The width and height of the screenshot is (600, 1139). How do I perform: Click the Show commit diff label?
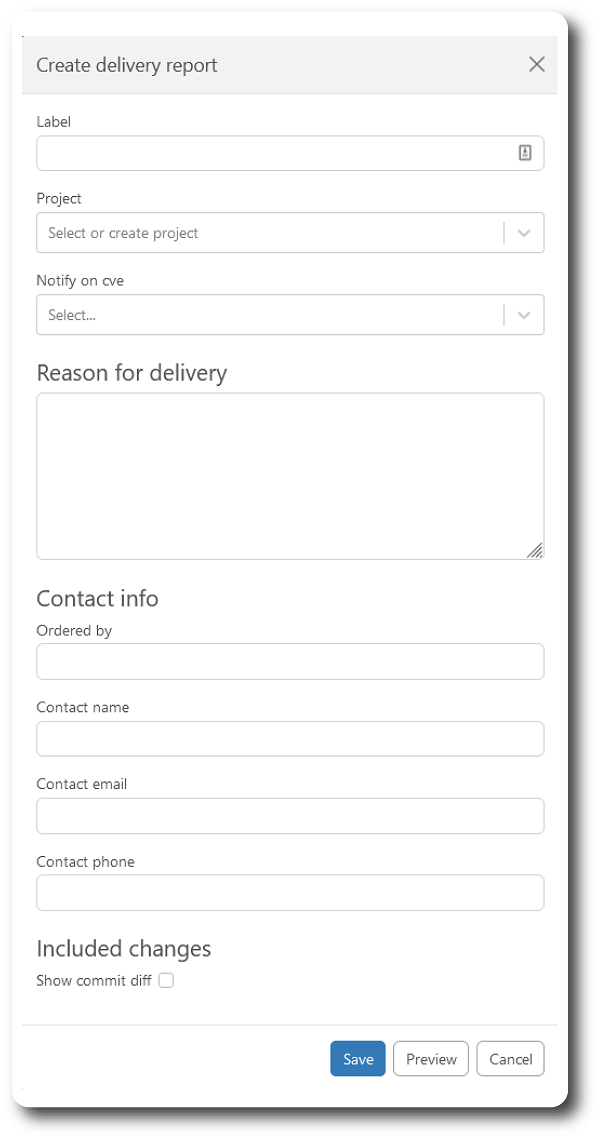[x=94, y=981]
